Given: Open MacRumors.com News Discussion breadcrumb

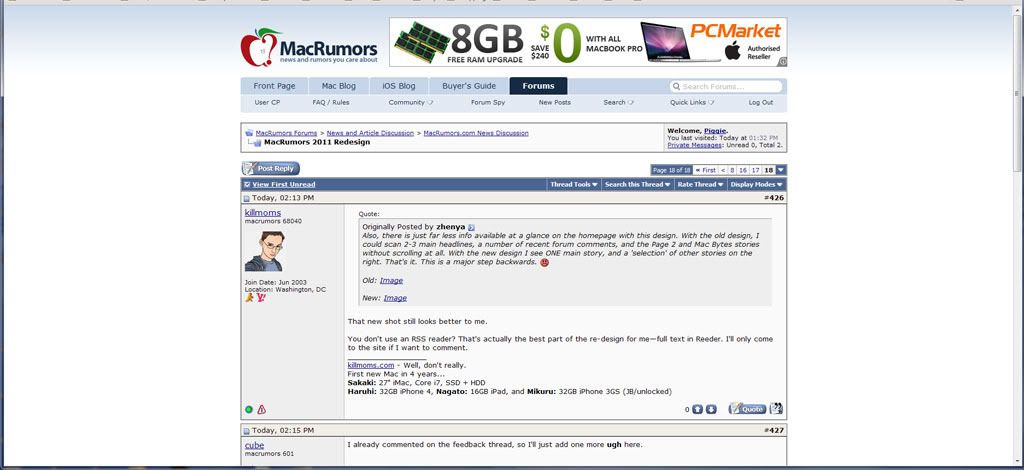Looking at the screenshot, I should coord(476,133).
